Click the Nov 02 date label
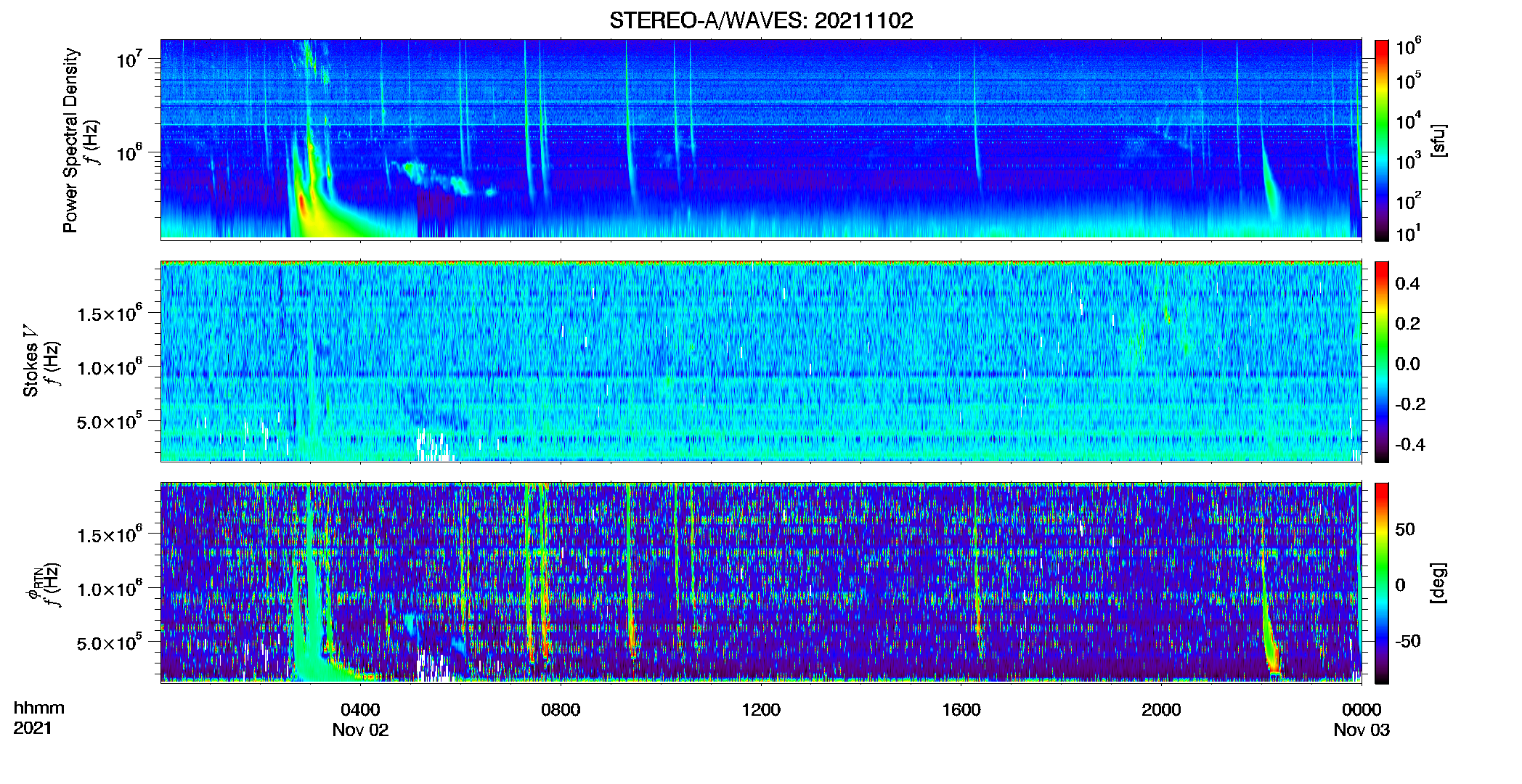This screenshot has width=1522, height=784. tap(361, 730)
